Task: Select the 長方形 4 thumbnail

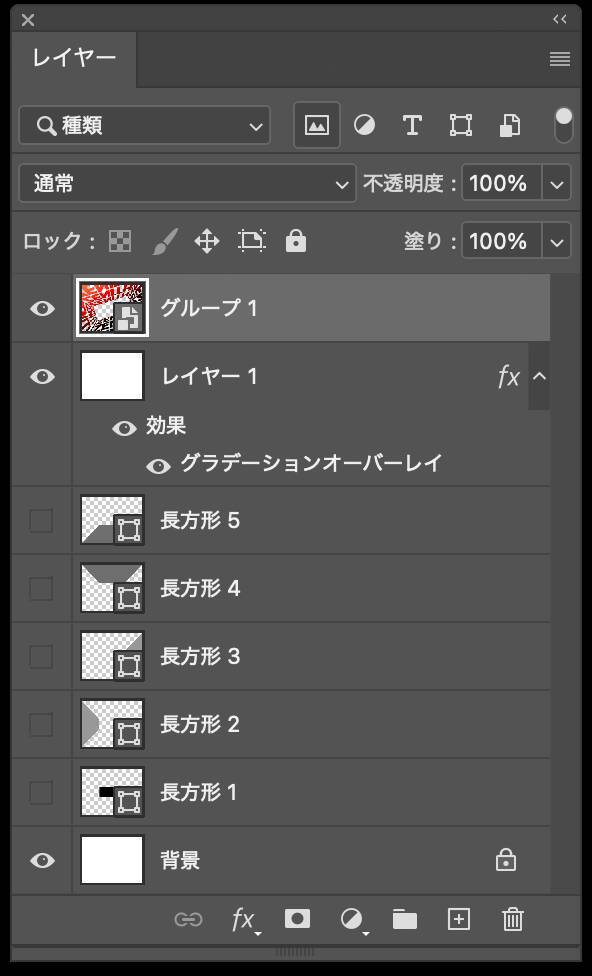Action: pos(112,588)
